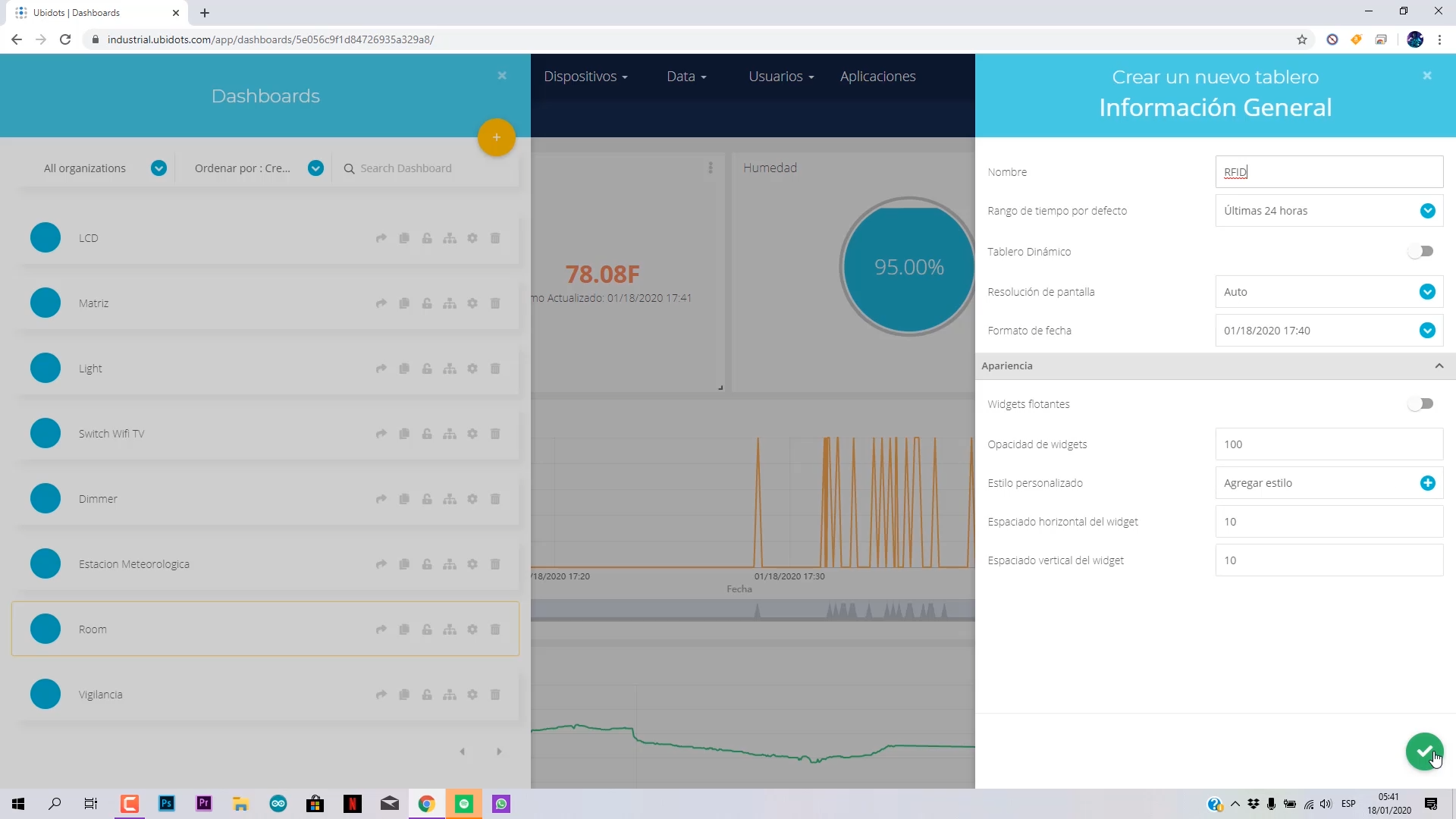The width and height of the screenshot is (1456, 819).
Task: Confirm creation with the green checkmark button
Action: (x=1425, y=752)
